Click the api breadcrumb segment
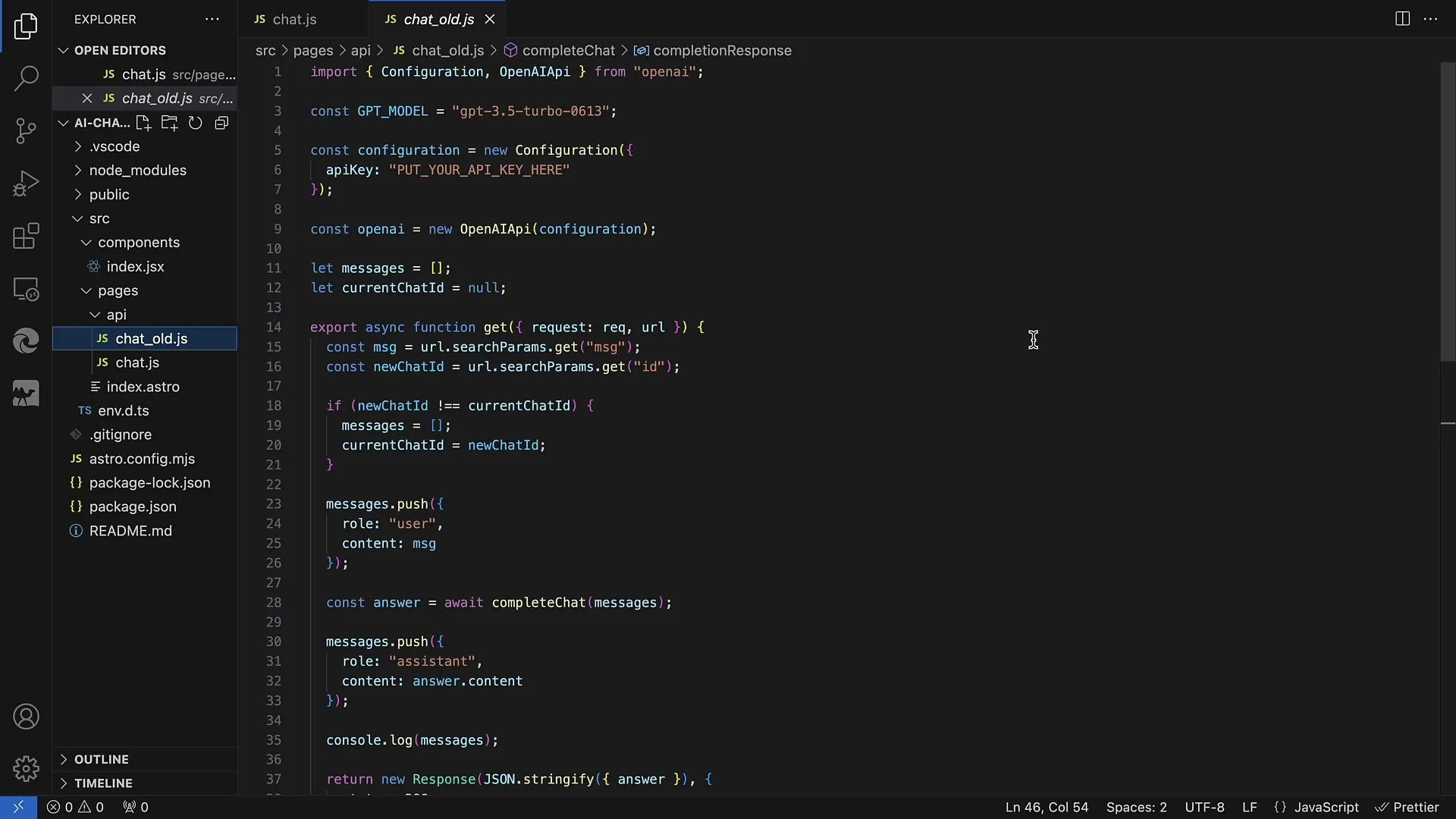This screenshot has width=1456, height=819. [x=361, y=50]
